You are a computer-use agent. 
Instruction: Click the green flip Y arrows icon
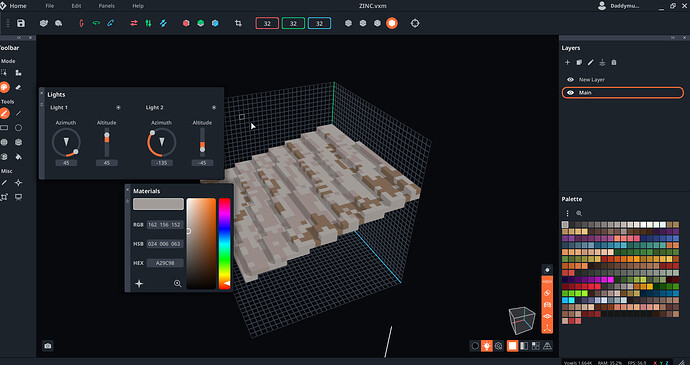click(148, 23)
